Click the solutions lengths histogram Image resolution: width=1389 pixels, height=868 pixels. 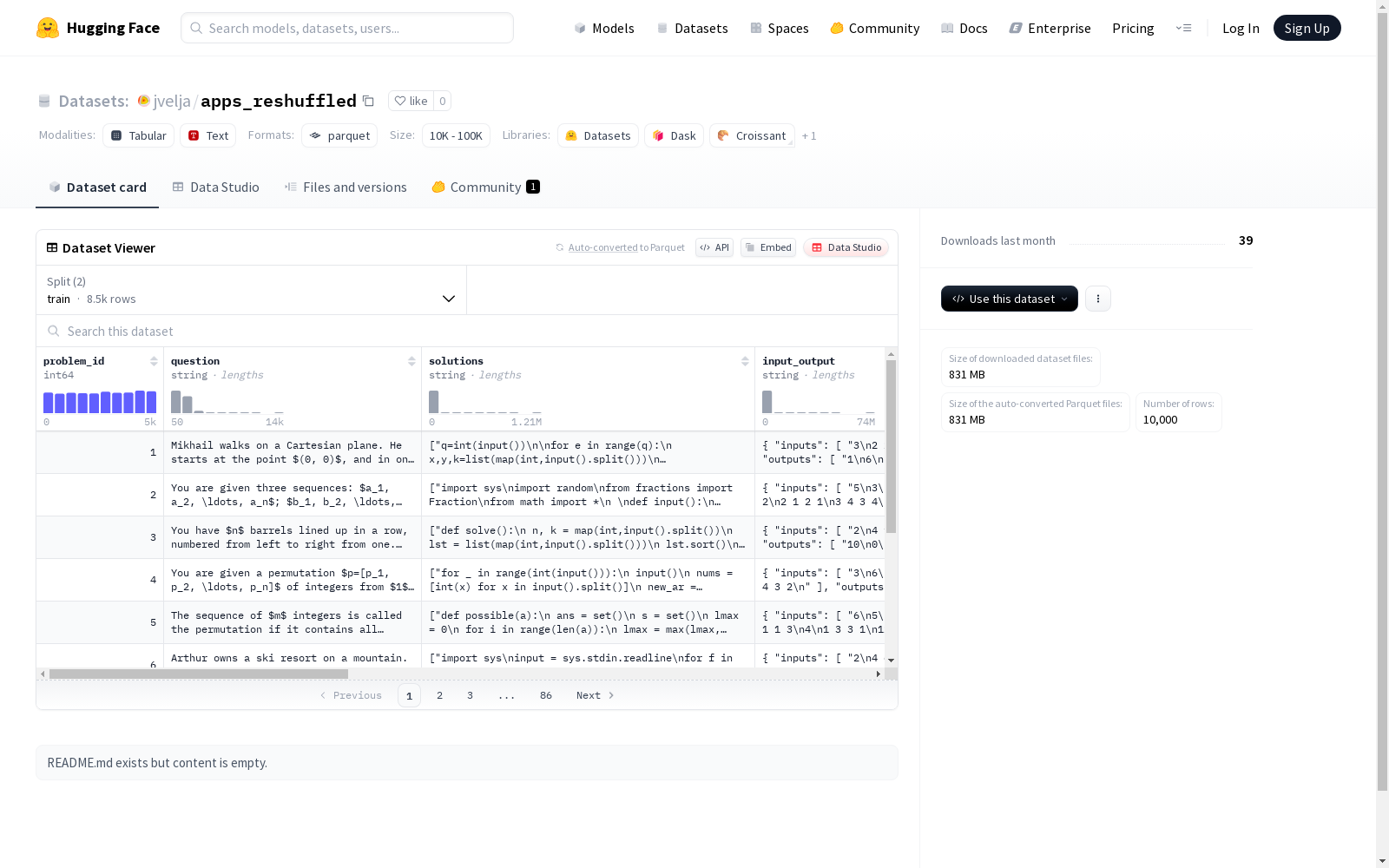pos(485,402)
